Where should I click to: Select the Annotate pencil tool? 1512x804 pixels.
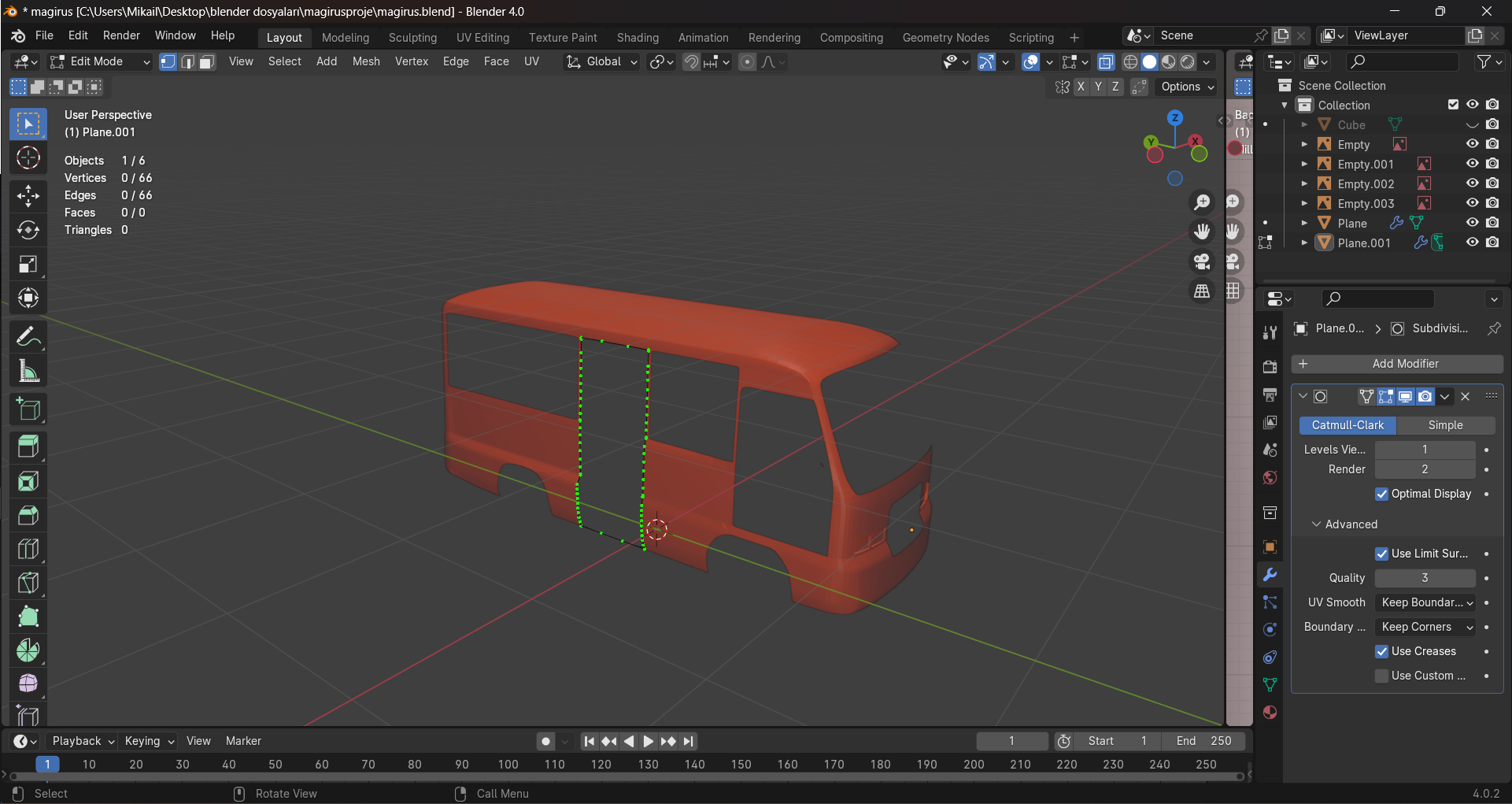pyautogui.click(x=28, y=337)
